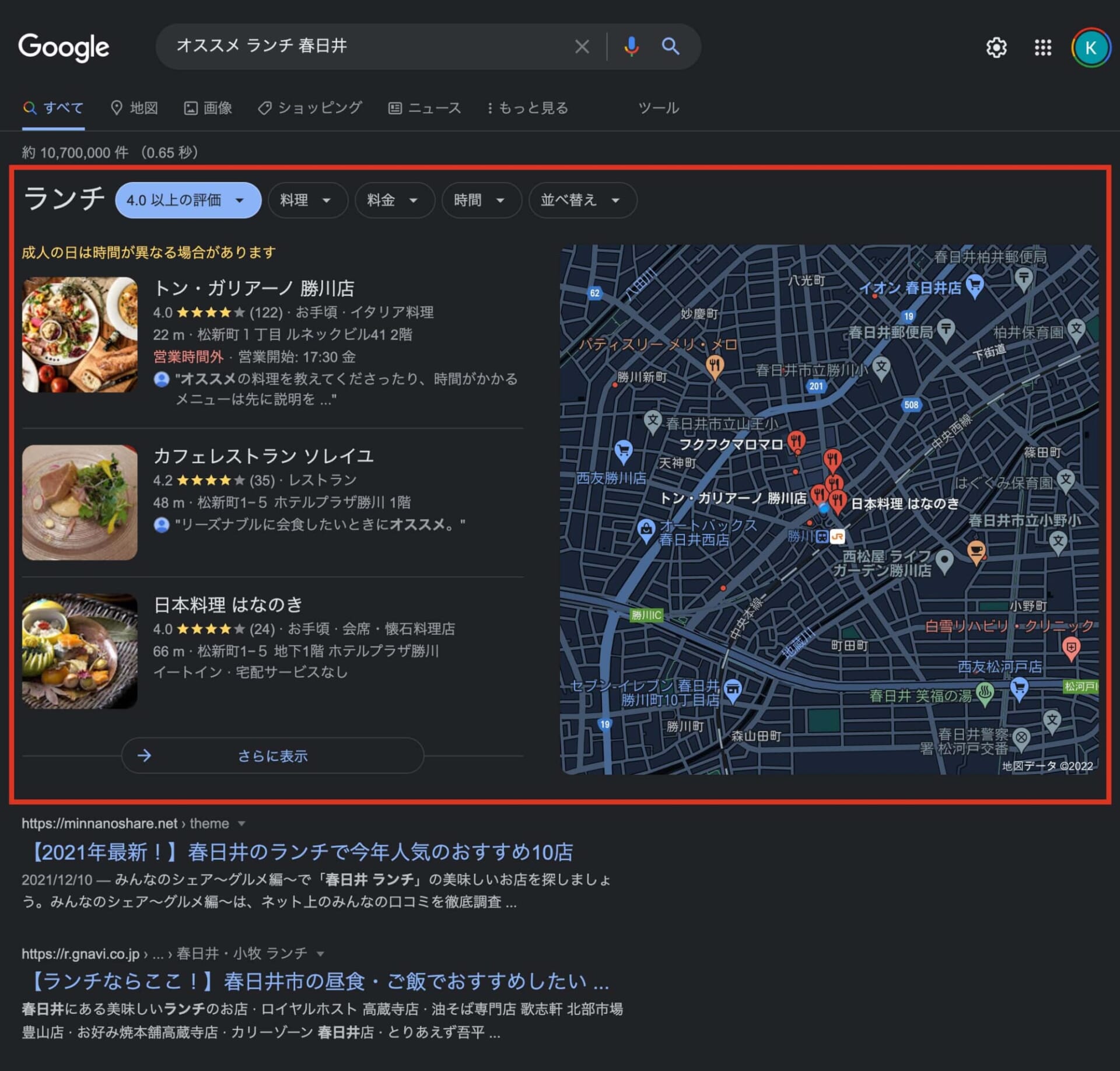1120x1071 pixels.
Task: Click さらに表示 to show more places
Action: [272, 756]
